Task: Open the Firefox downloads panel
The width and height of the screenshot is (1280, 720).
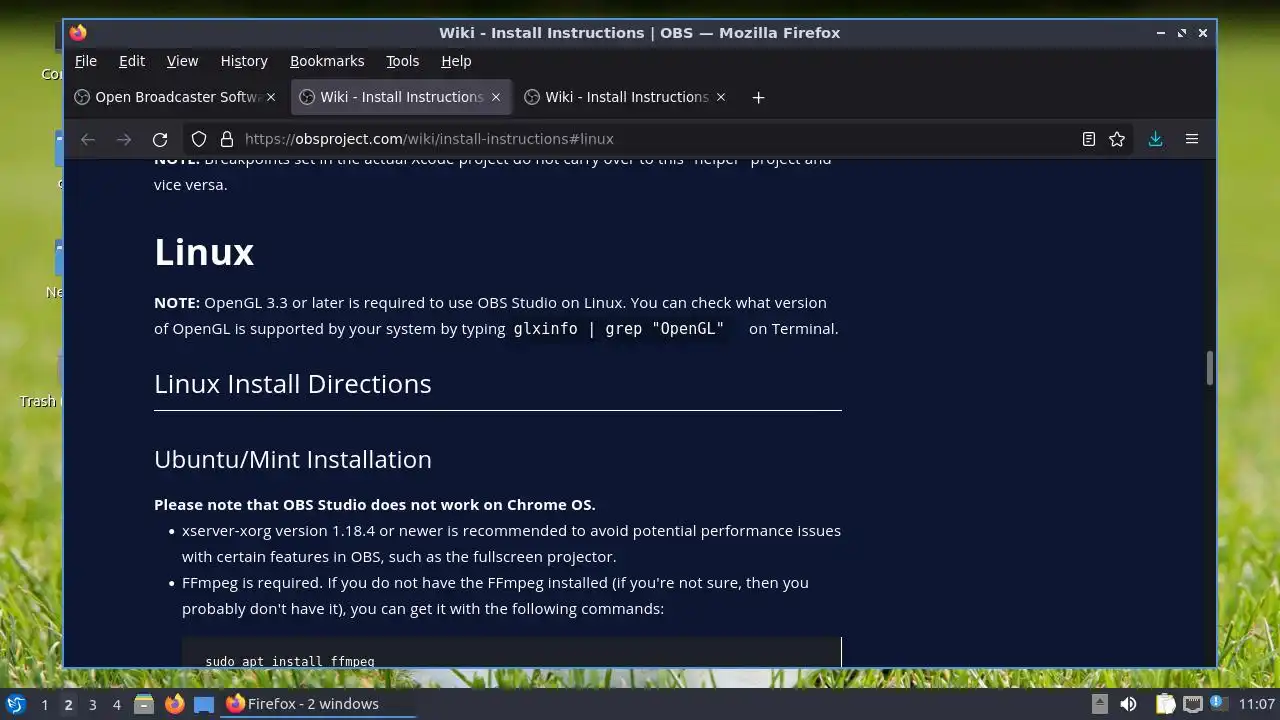Action: (x=1155, y=139)
